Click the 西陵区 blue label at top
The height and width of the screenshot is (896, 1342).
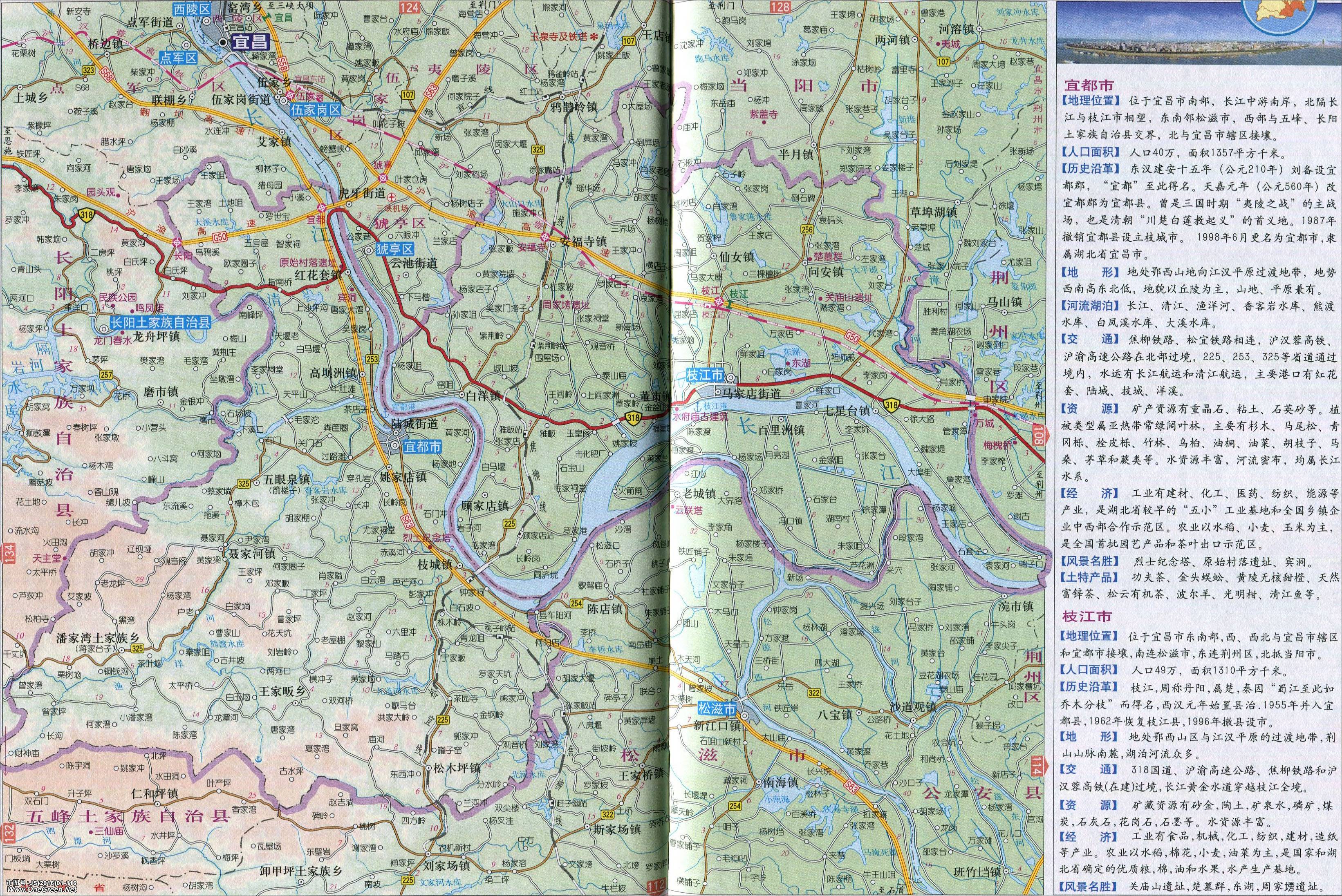[x=192, y=9]
